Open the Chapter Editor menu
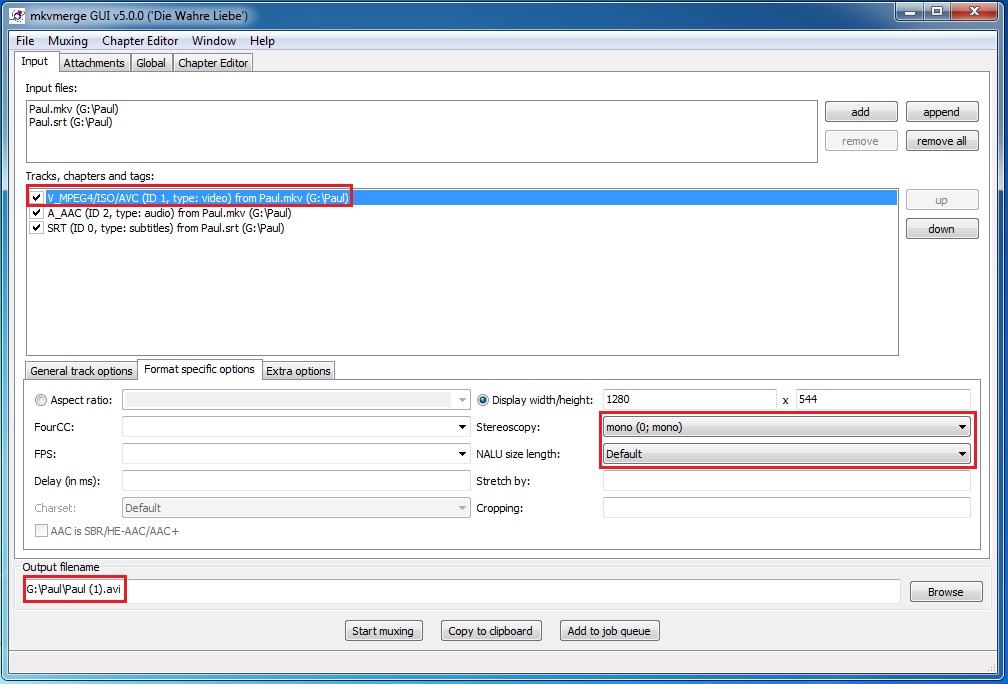 pos(140,40)
